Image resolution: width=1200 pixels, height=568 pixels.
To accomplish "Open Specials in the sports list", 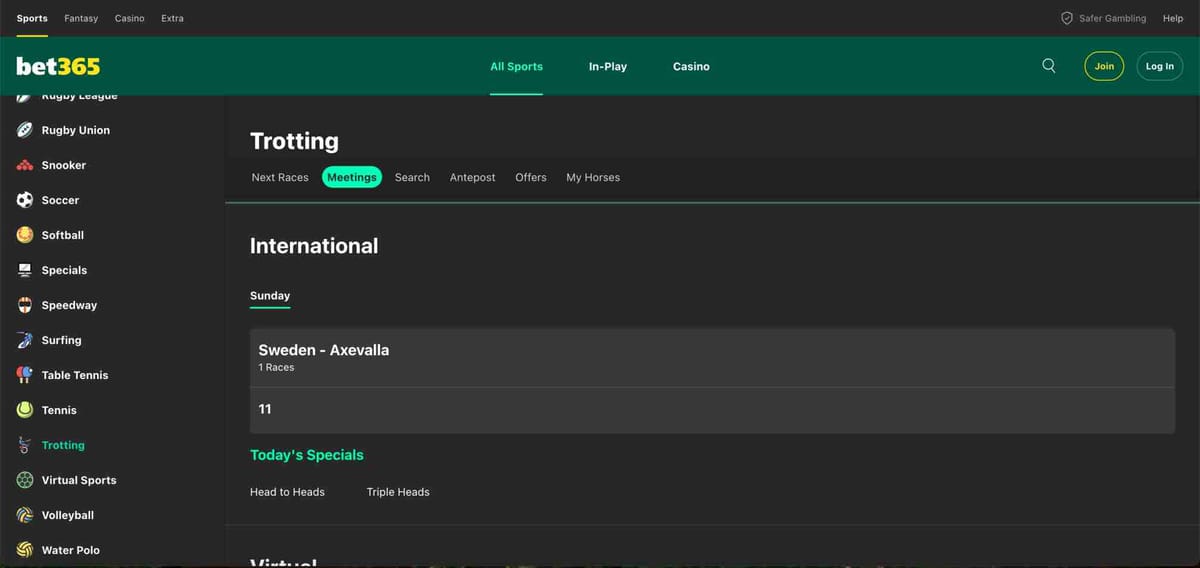I will point(64,270).
